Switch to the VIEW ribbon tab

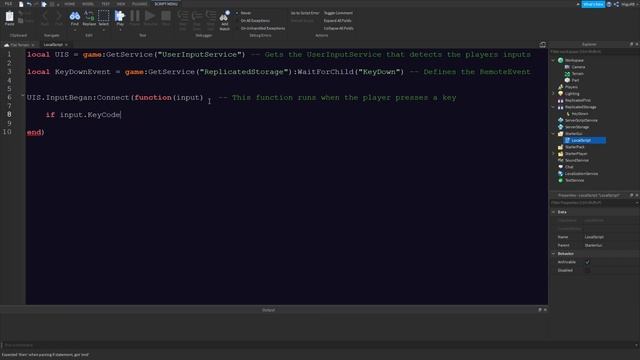pos(121,4)
